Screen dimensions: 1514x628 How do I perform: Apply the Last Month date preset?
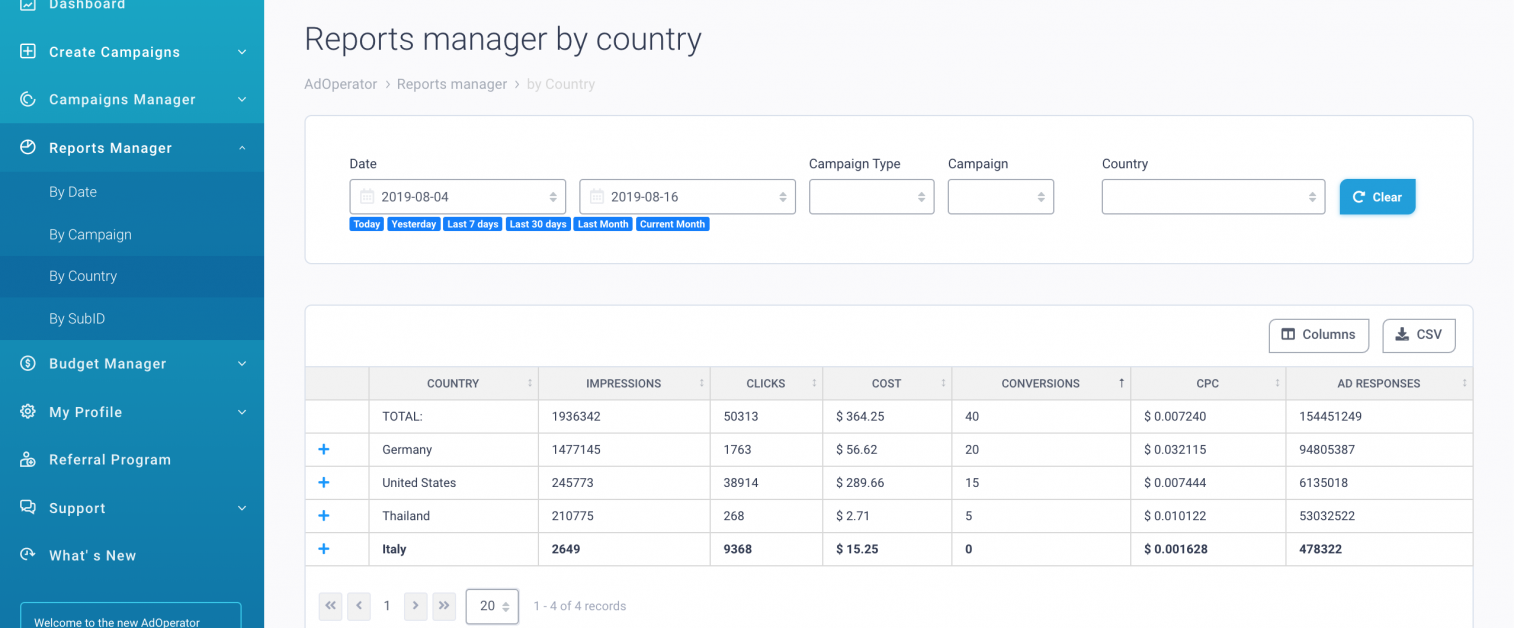click(603, 224)
